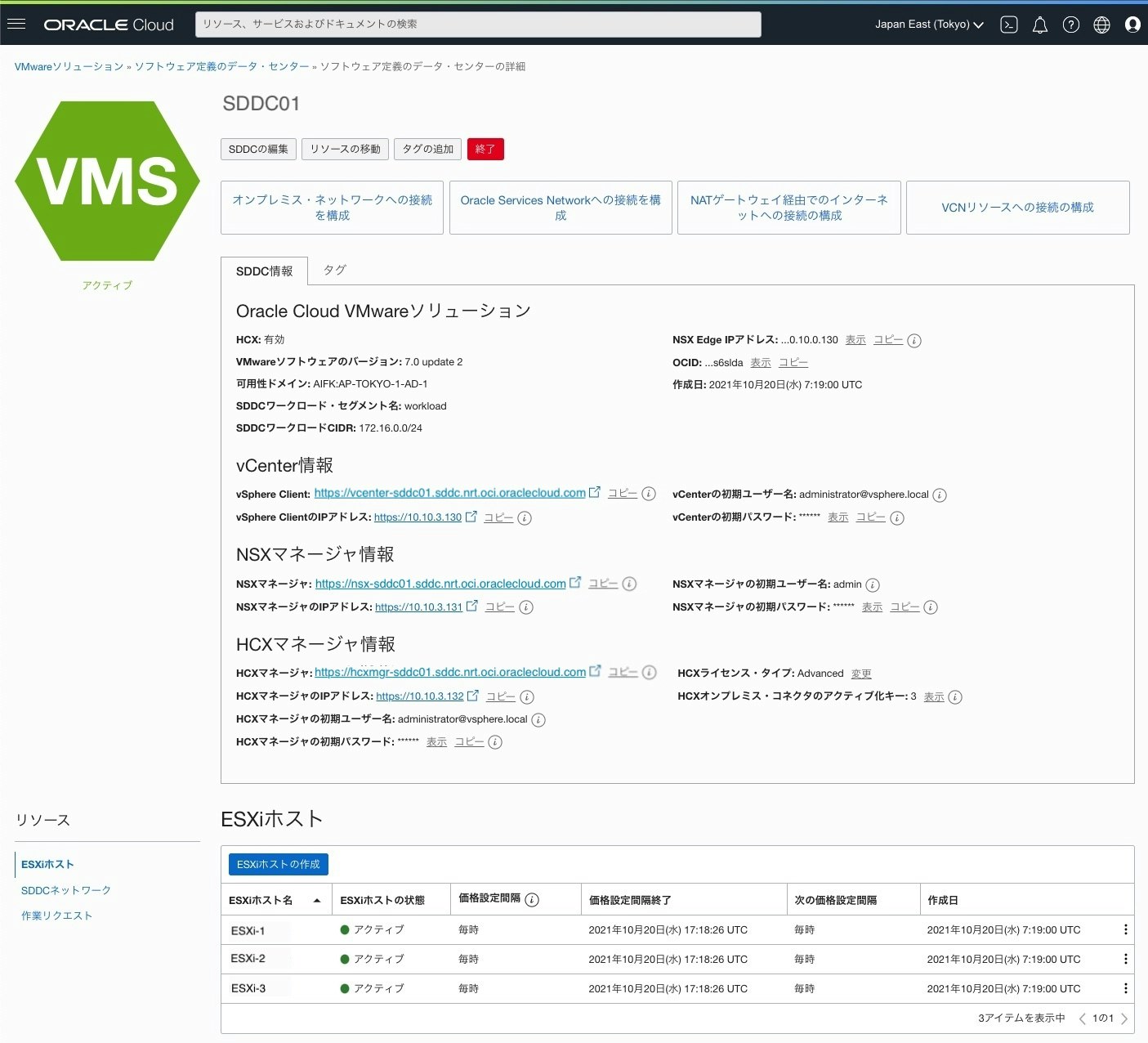The height and width of the screenshot is (1043, 1148).
Task: Switch to the SDDC情報 tab
Action: click(x=264, y=271)
